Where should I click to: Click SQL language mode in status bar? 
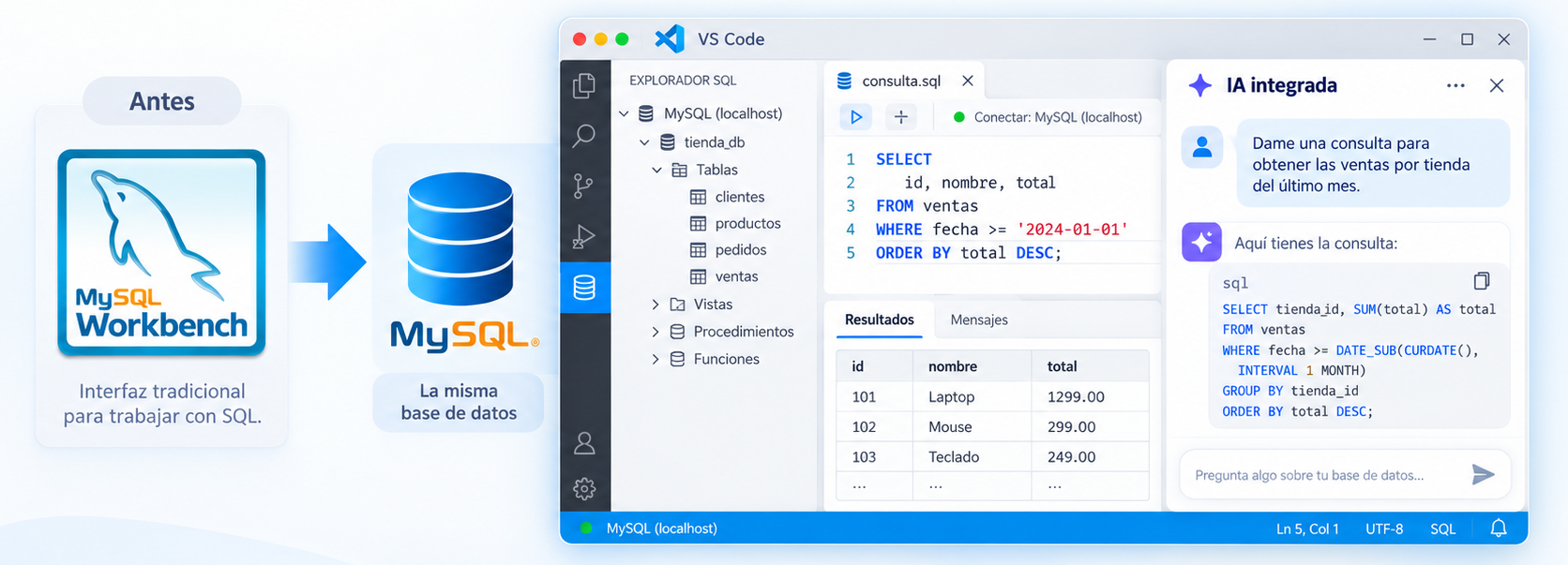click(x=1443, y=528)
